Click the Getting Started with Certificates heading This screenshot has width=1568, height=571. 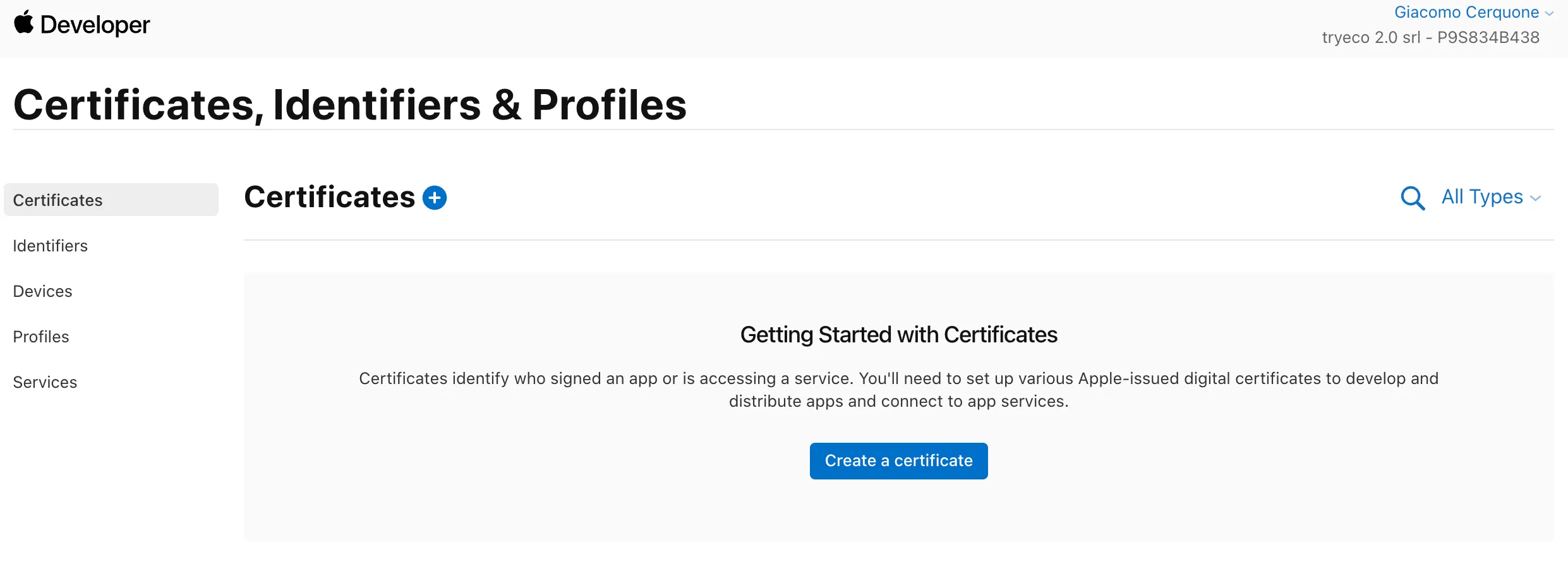point(899,335)
